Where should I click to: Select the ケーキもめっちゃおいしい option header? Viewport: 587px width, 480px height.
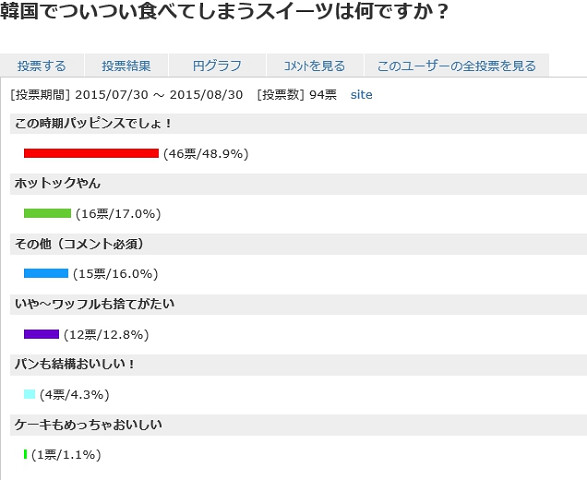pos(298,425)
